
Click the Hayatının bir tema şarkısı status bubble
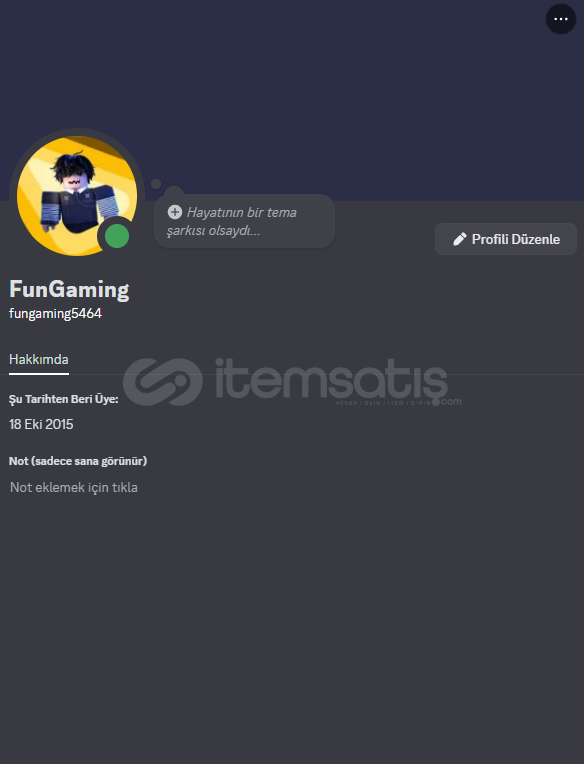click(x=244, y=221)
